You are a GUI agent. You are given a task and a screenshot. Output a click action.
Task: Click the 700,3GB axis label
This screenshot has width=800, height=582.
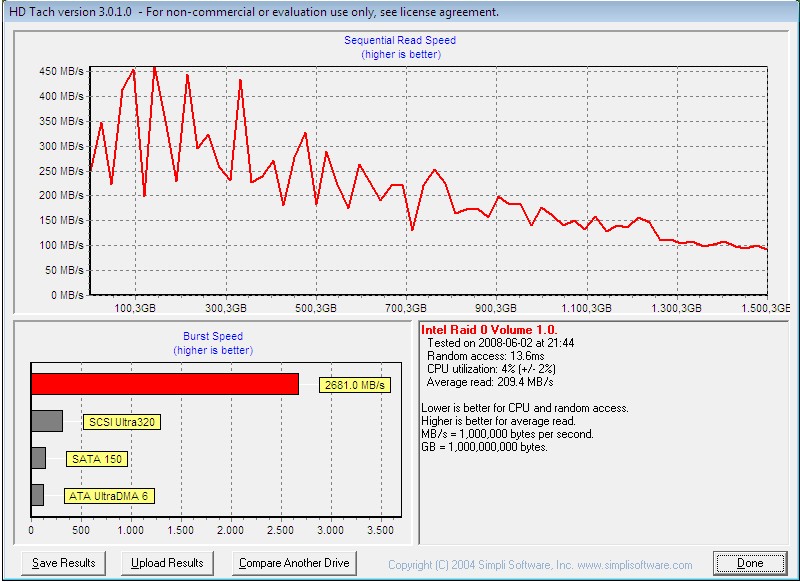(406, 308)
